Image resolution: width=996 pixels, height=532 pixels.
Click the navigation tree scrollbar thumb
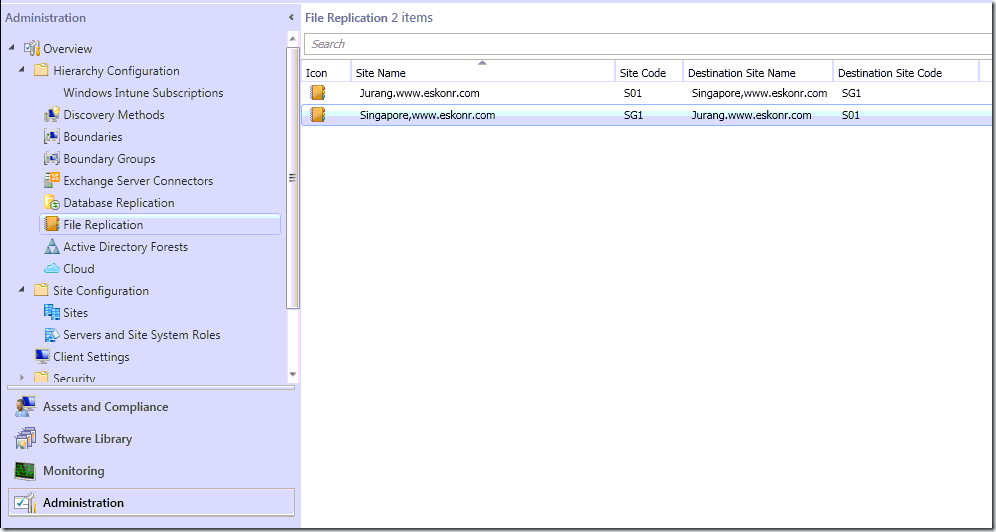coord(292,178)
